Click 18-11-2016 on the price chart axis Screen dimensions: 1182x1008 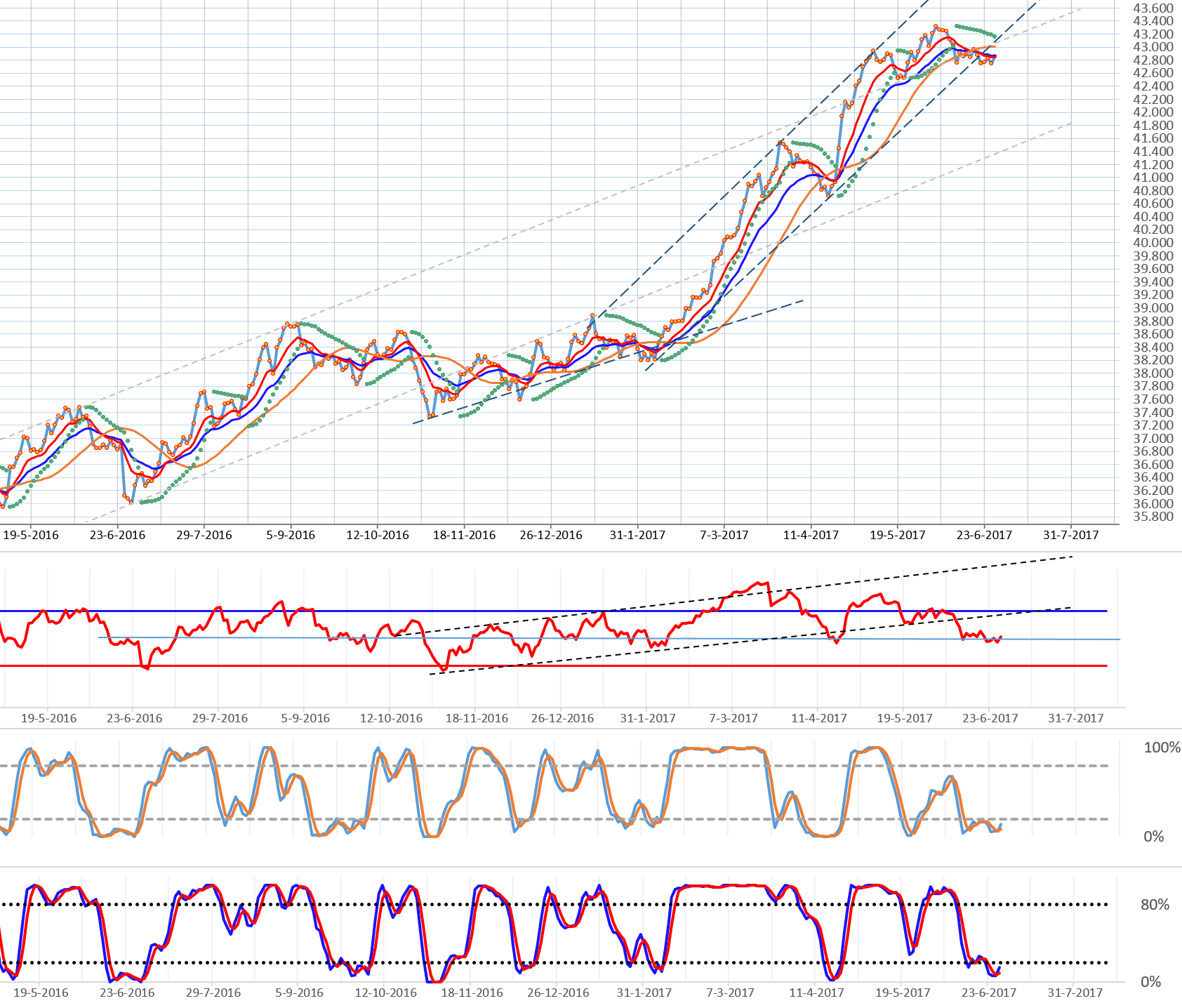[x=464, y=535]
